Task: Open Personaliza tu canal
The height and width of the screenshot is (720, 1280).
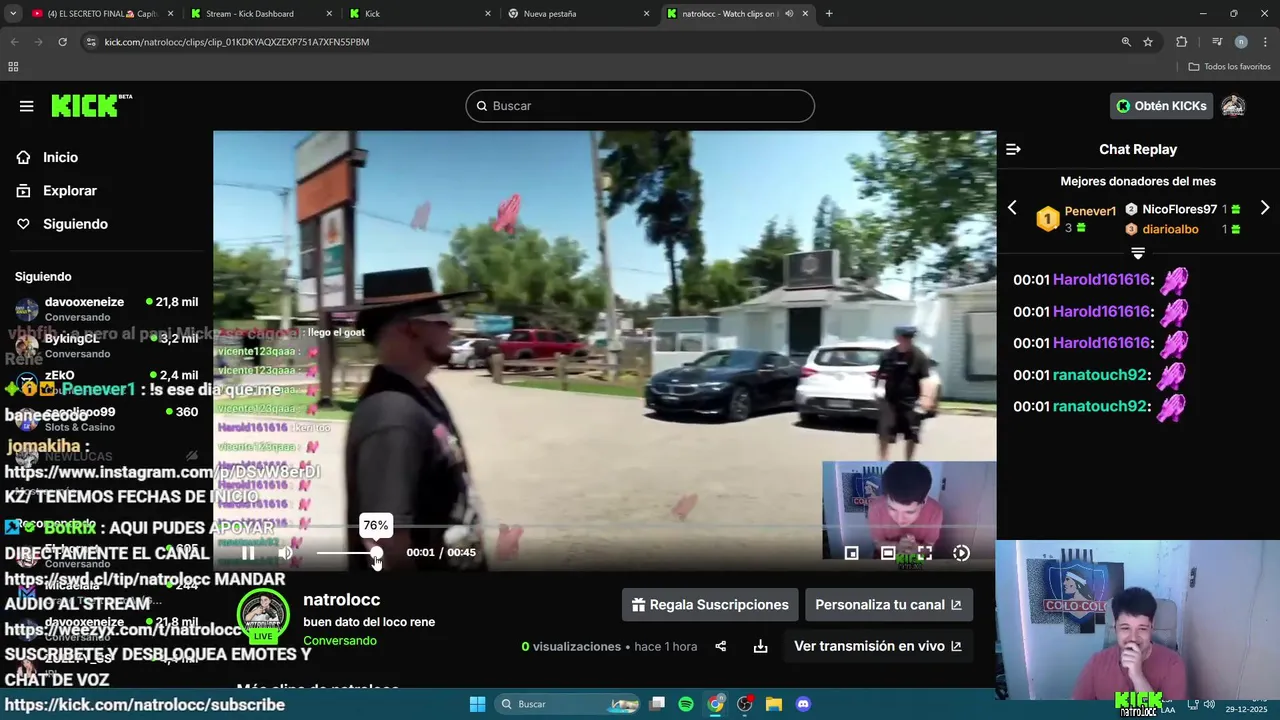Action: [x=888, y=605]
